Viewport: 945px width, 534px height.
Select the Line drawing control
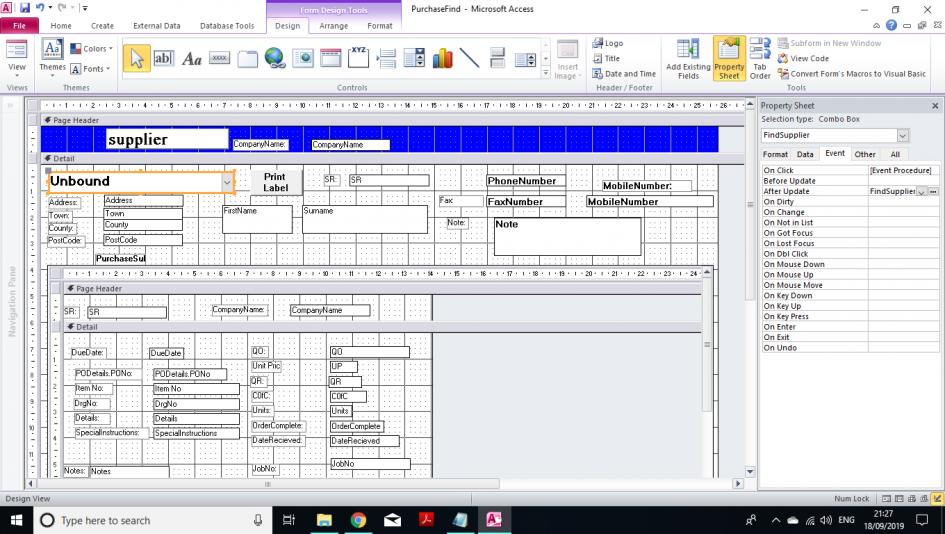[469, 58]
